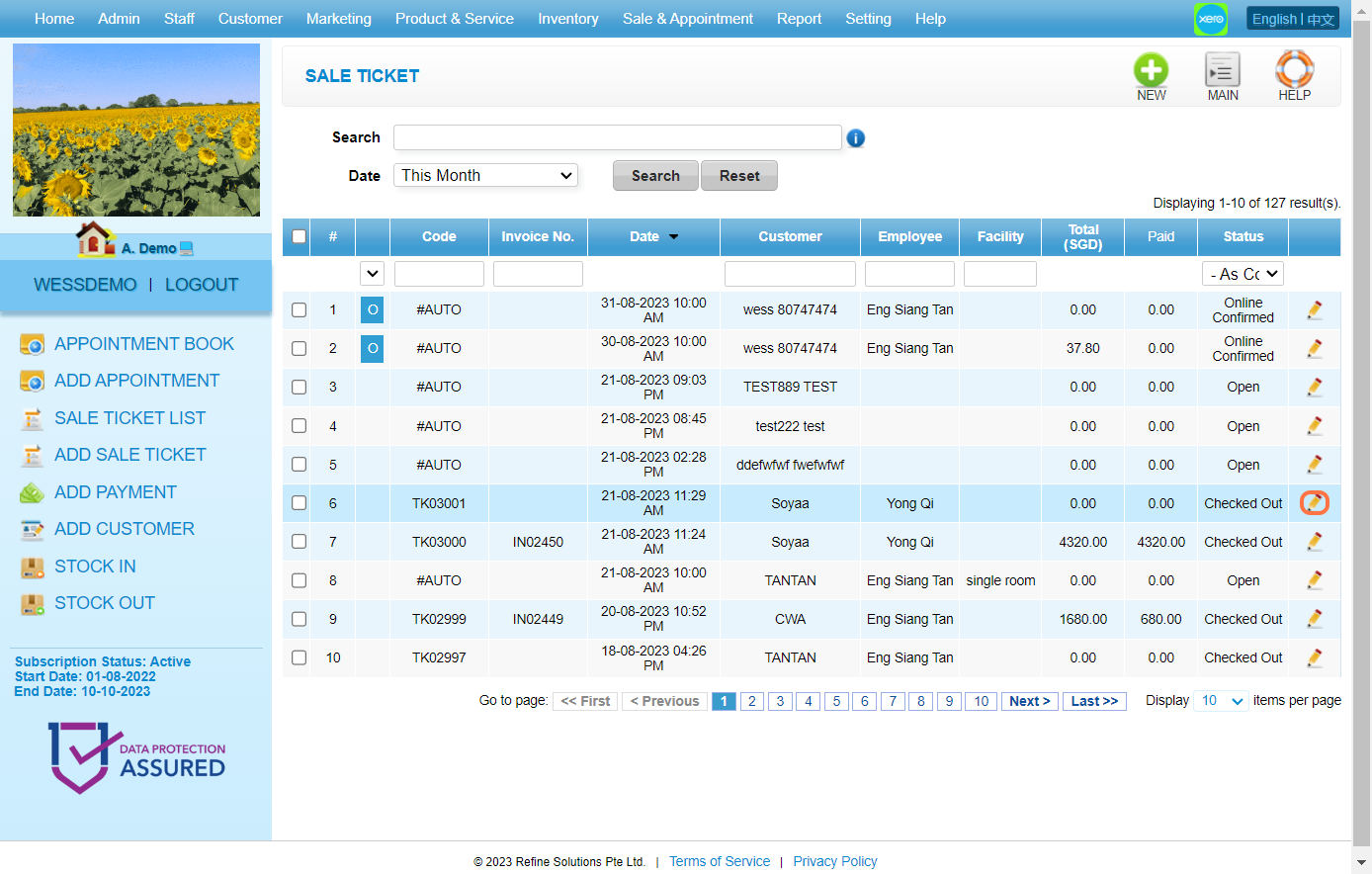Click the Reset button

(x=739, y=175)
